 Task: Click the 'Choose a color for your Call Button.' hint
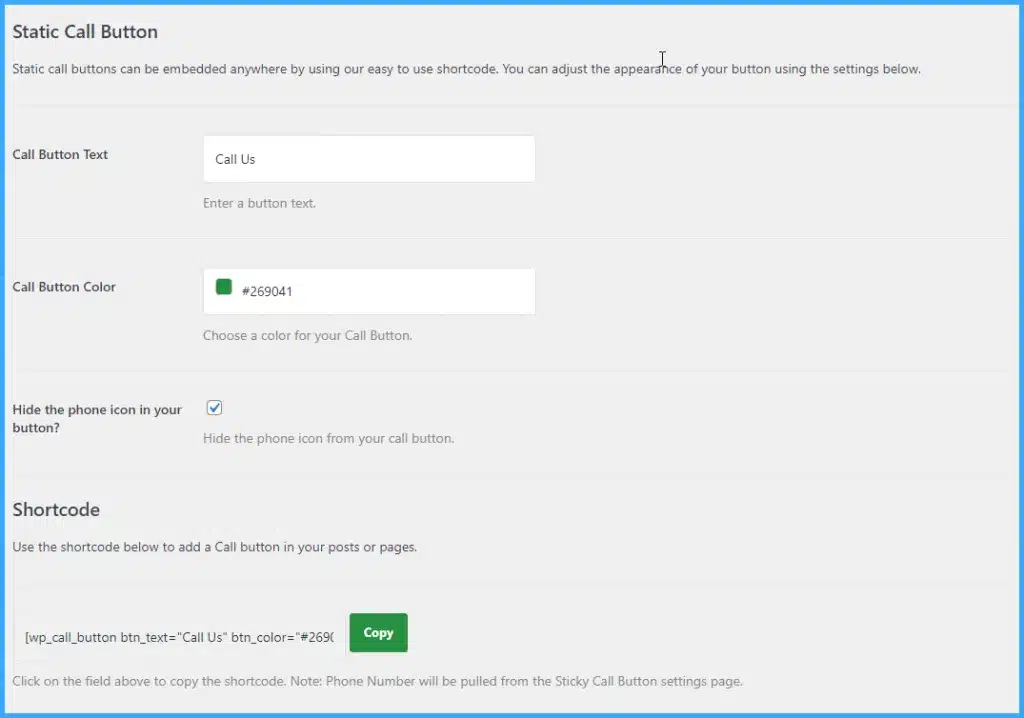pos(307,336)
